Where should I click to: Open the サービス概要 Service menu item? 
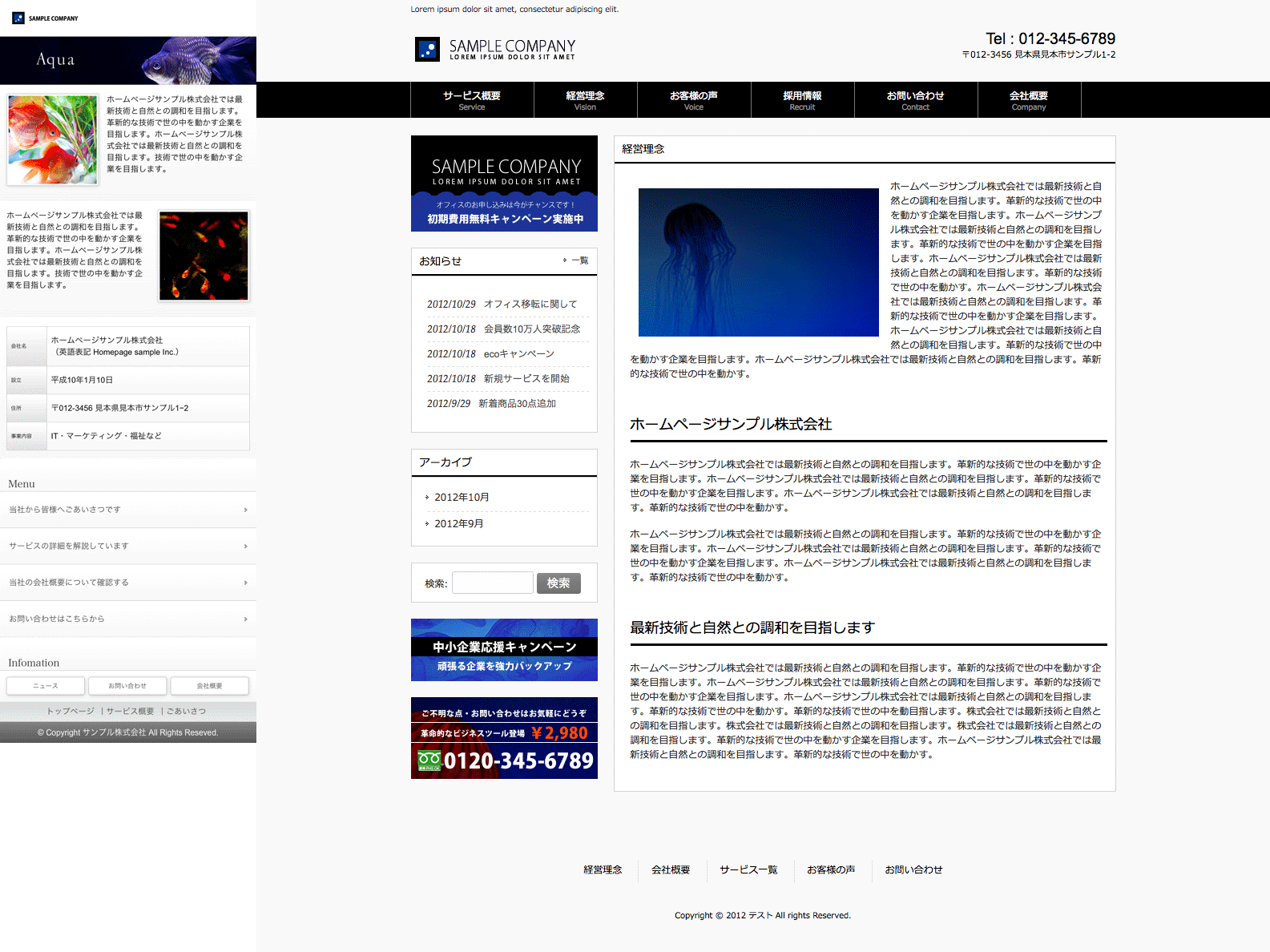tap(472, 100)
